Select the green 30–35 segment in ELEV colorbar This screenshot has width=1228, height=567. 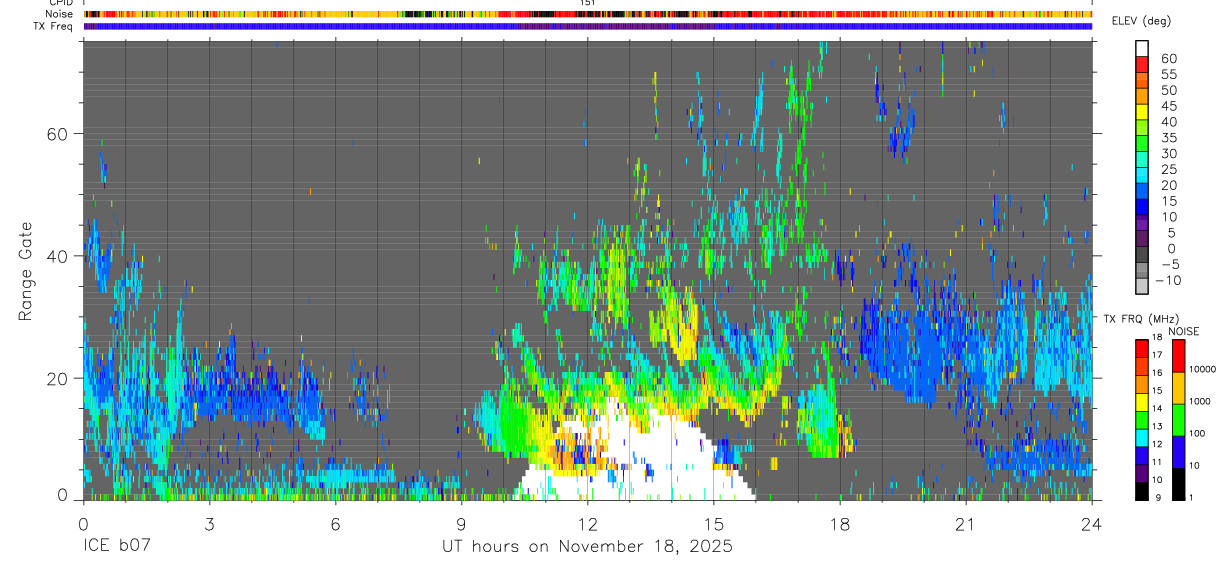click(1142, 145)
